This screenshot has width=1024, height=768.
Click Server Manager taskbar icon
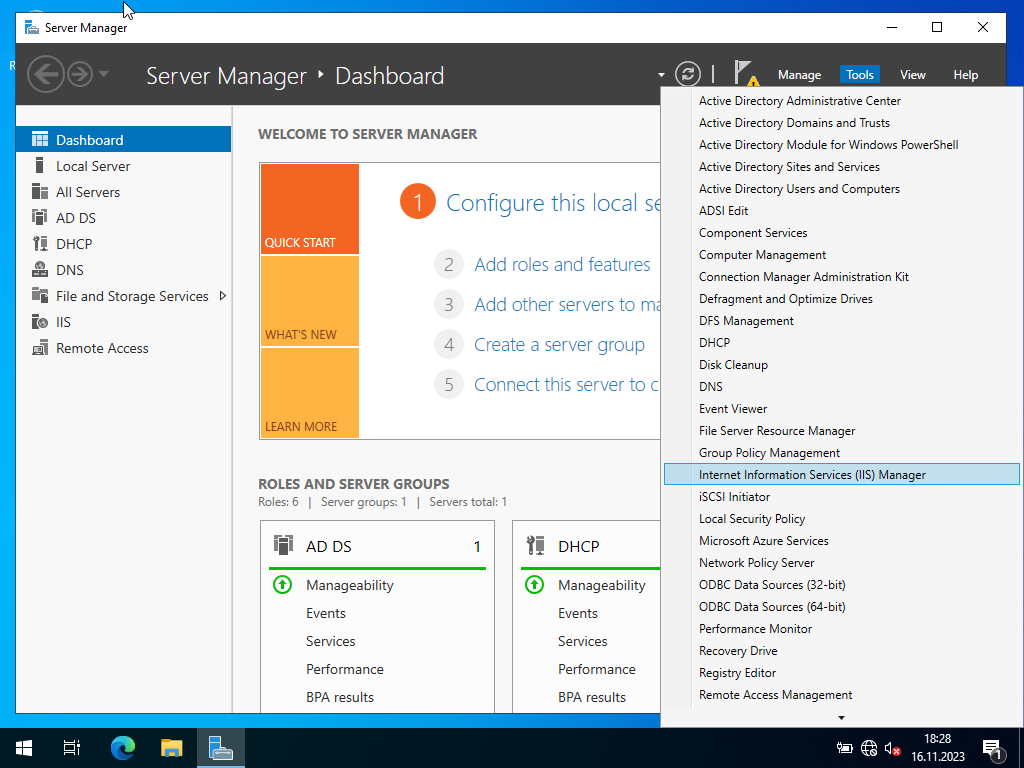[x=221, y=748]
